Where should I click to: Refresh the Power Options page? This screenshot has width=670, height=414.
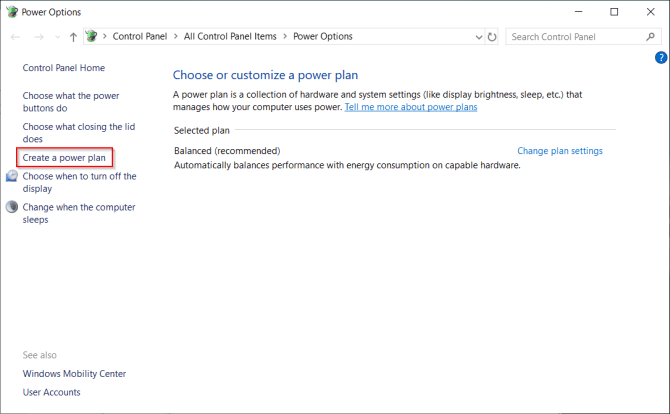coord(491,37)
